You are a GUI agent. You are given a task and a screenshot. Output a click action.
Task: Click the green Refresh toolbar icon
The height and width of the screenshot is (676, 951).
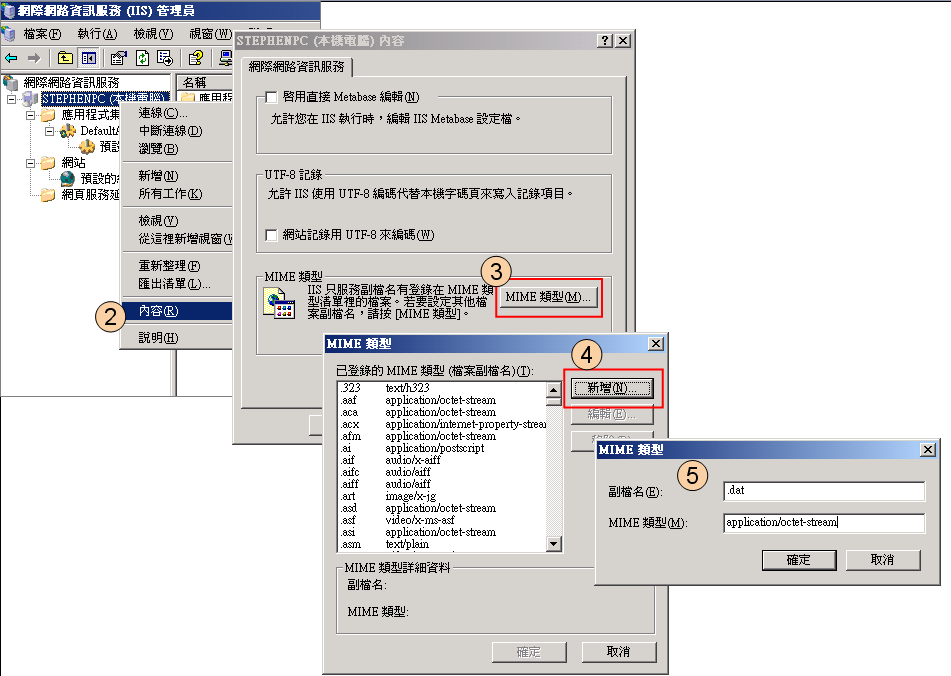[142, 58]
